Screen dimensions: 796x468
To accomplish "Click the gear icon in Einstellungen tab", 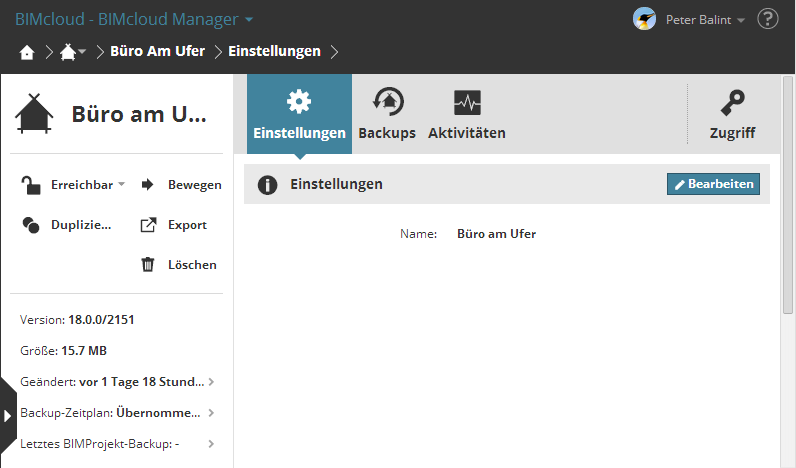I will click(x=299, y=102).
